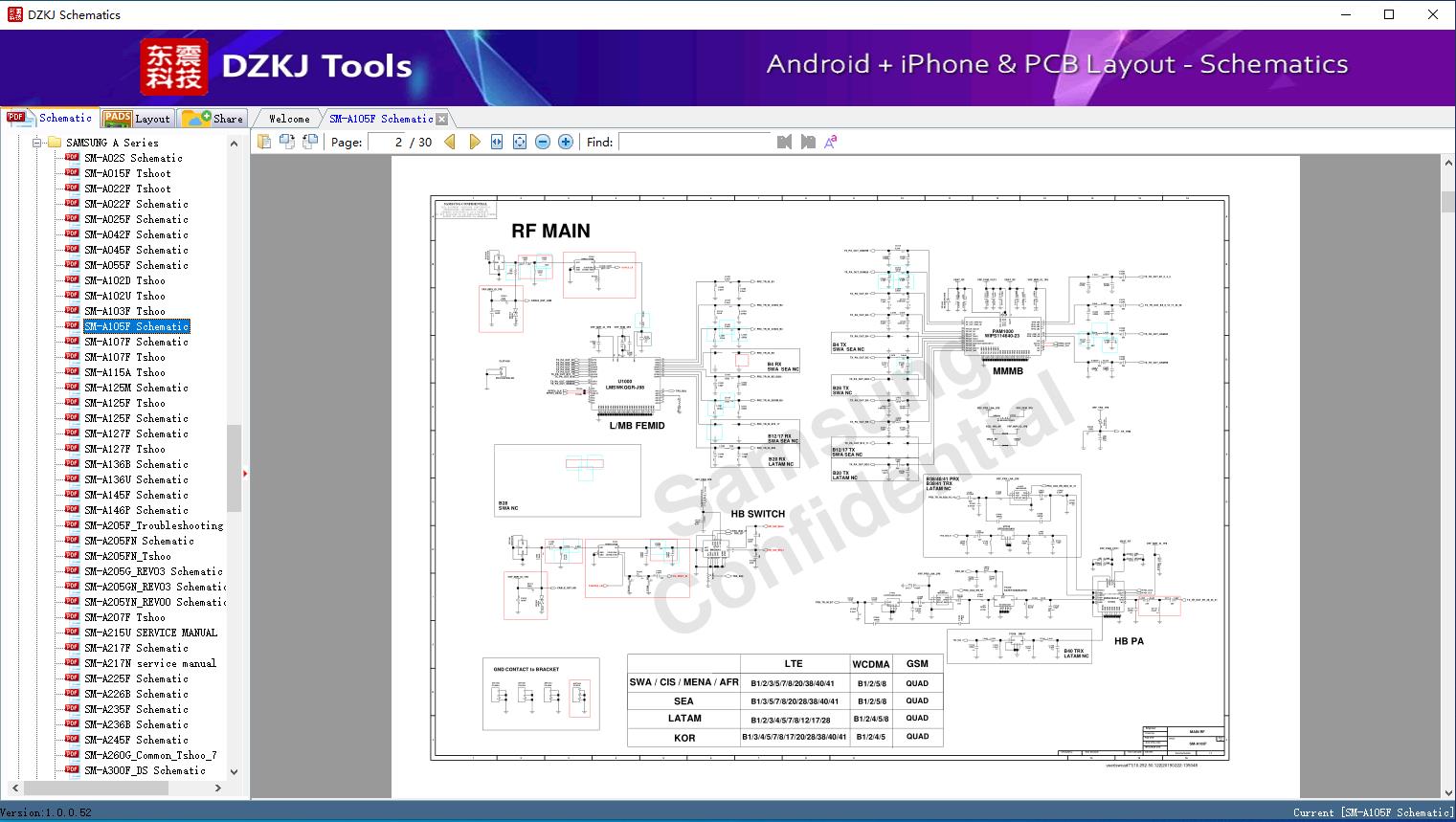Open SM-A245F Schematic in the tree
The width and height of the screenshot is (1456, 822).
click(136, 740)
